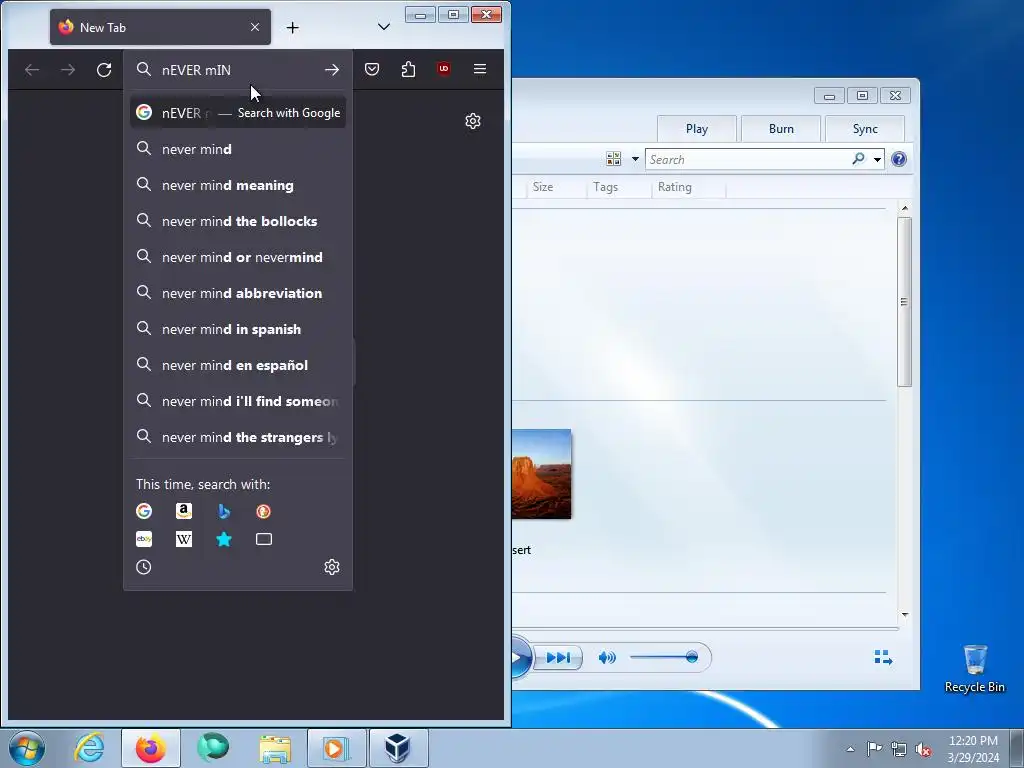Switch to Now Playing view icon
Screen dimensions: 1024x768
(883, 658)
